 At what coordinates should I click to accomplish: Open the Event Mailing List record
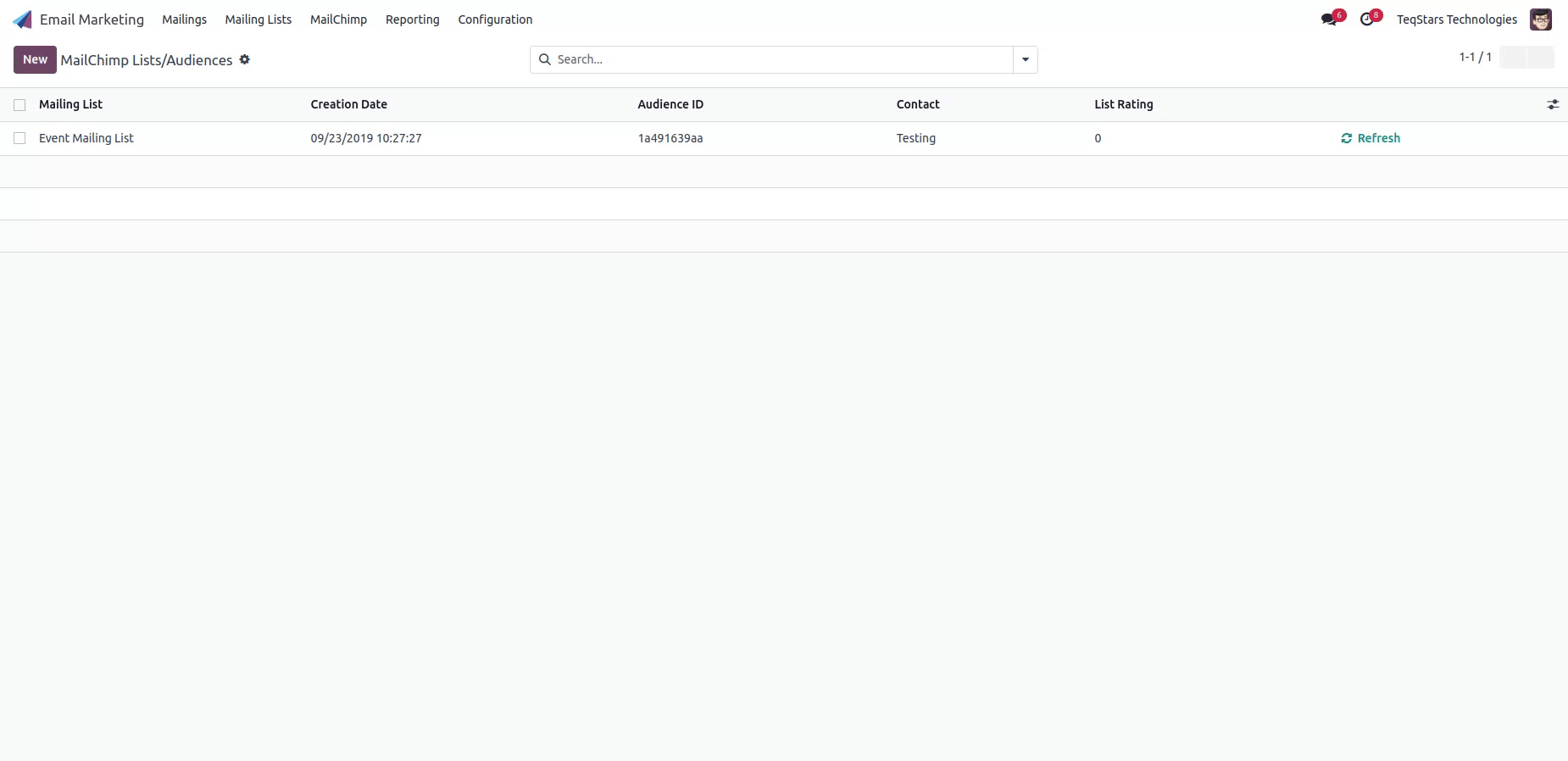[x=86, y=138]
